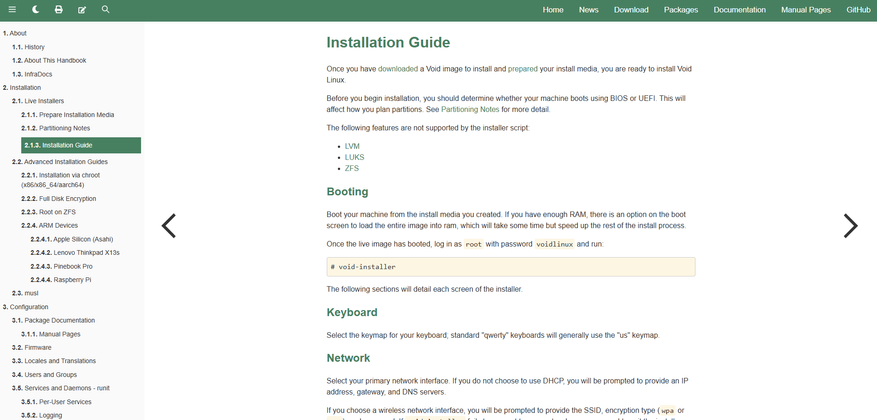Screen dimensions: 877x420
Task: Switch theme using the moon icon
Action: coord(35,9)
